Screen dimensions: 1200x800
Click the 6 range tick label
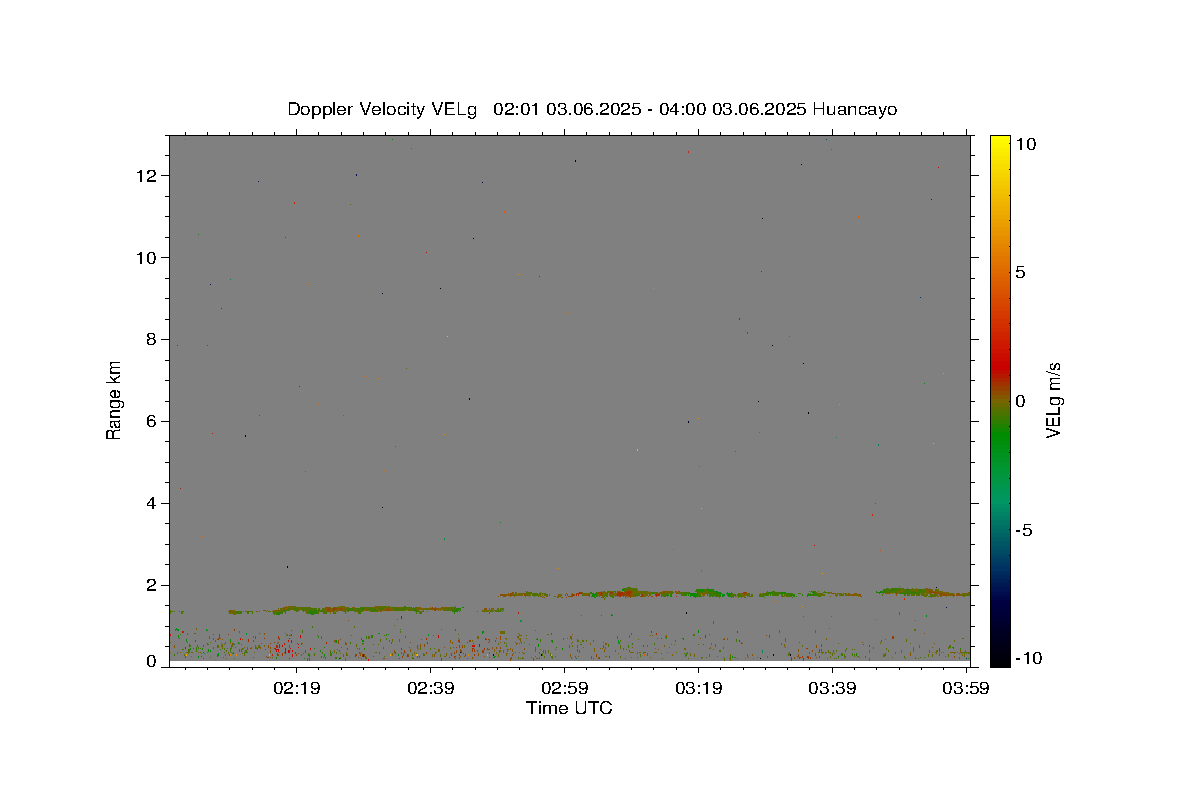tap(153, 422)
